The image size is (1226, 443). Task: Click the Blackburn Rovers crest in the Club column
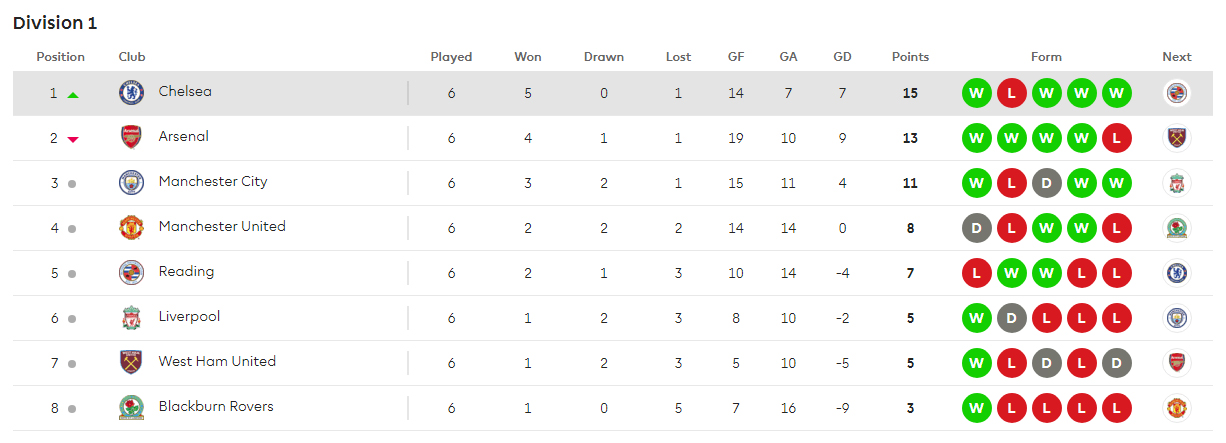click(x=131, y=408)
